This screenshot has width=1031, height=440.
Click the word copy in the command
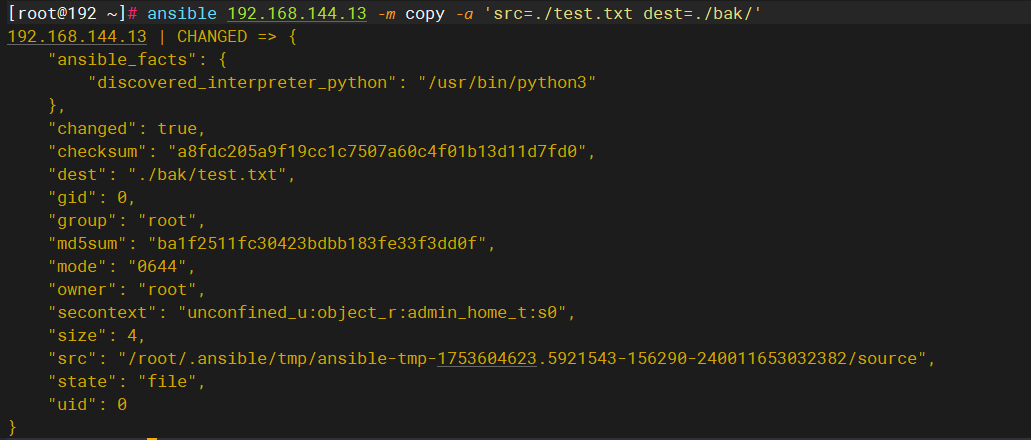click(425, 13)
